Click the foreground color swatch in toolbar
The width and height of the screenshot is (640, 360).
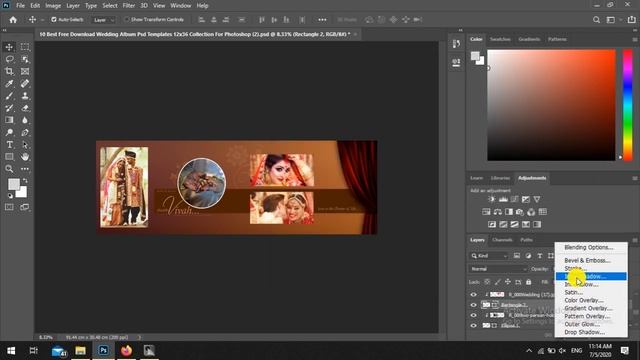coord(14,184)
